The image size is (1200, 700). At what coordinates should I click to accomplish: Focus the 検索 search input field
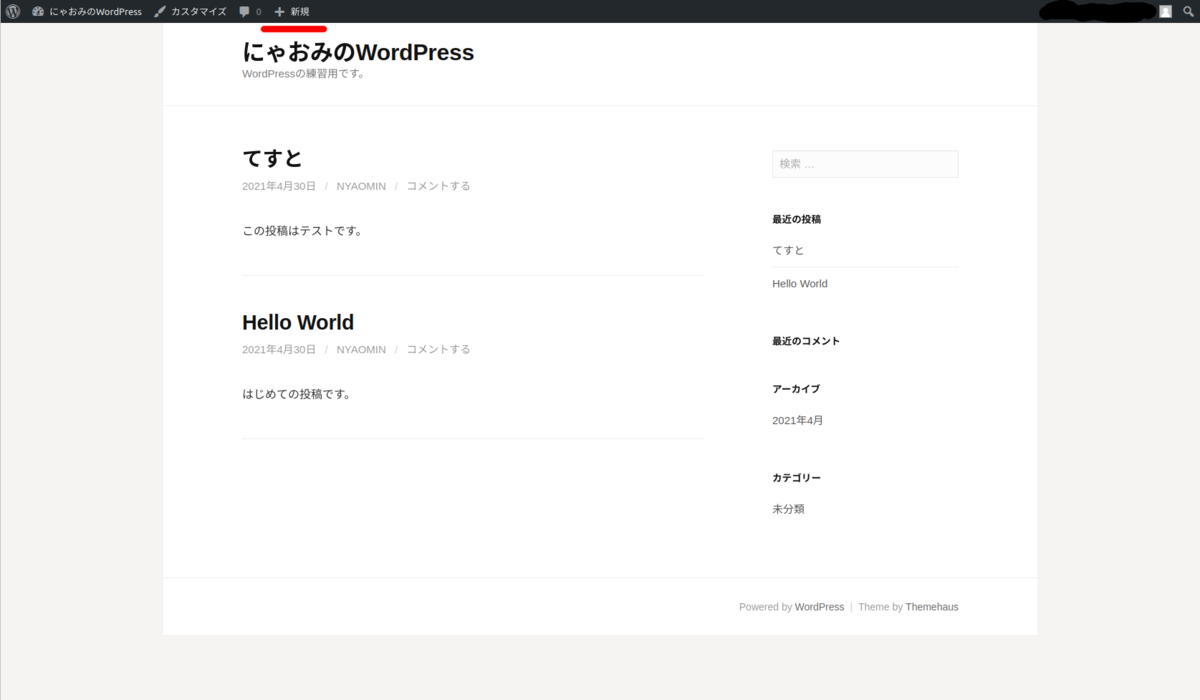click(x=865, y=164)
